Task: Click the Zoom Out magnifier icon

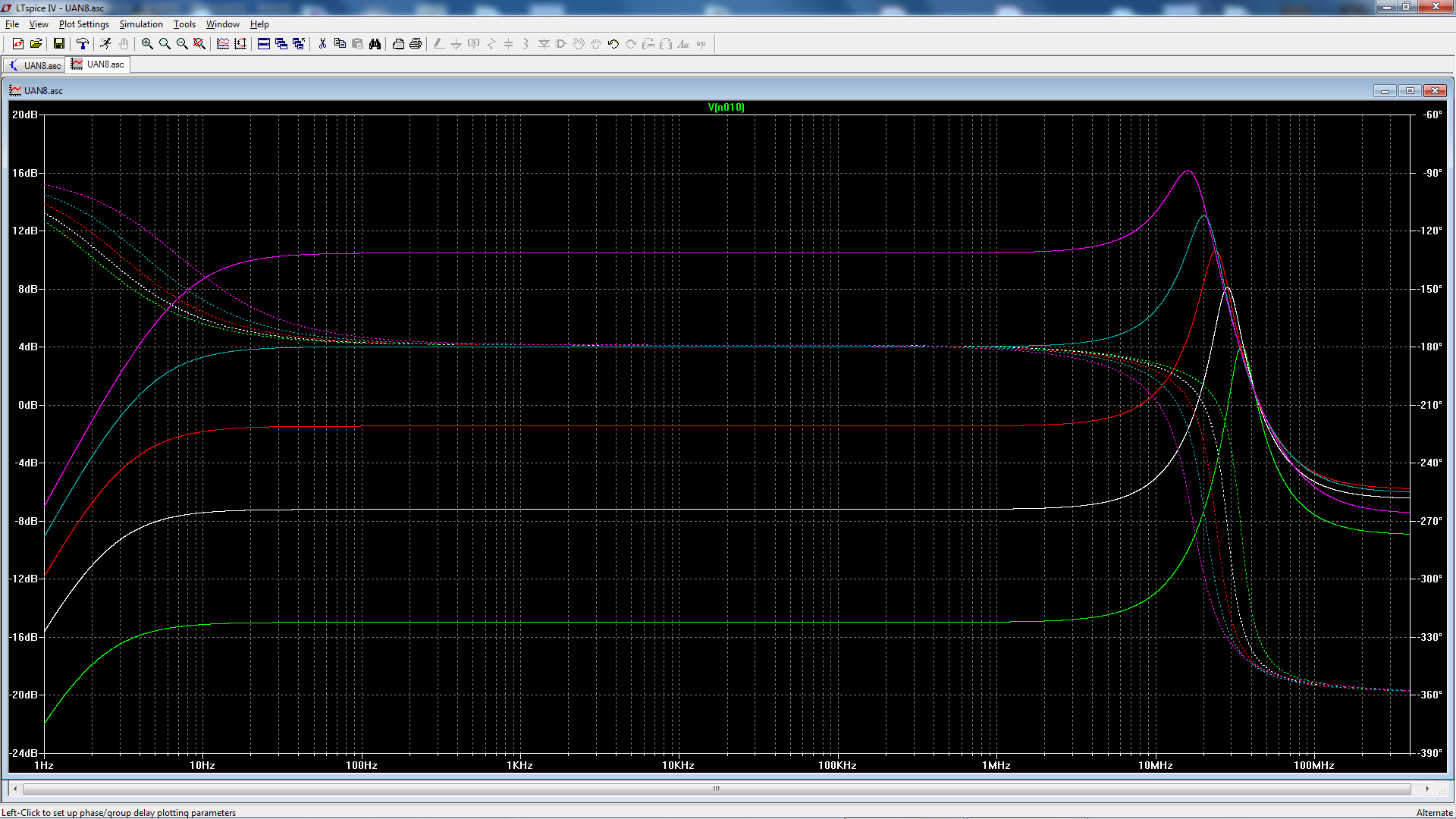Action: click(x=182, y=44)
